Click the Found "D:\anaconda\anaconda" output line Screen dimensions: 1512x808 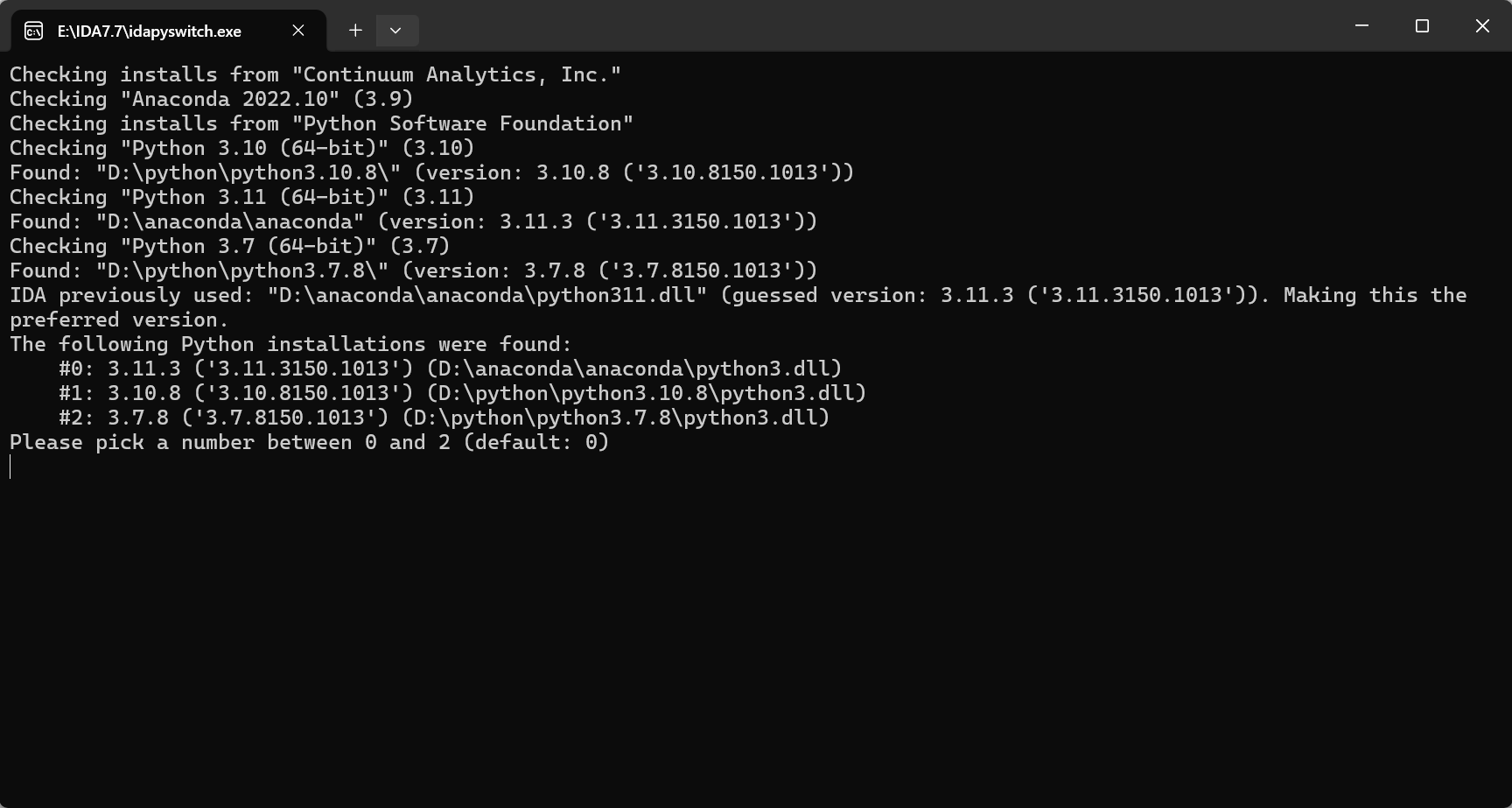(x=413, y=221)
